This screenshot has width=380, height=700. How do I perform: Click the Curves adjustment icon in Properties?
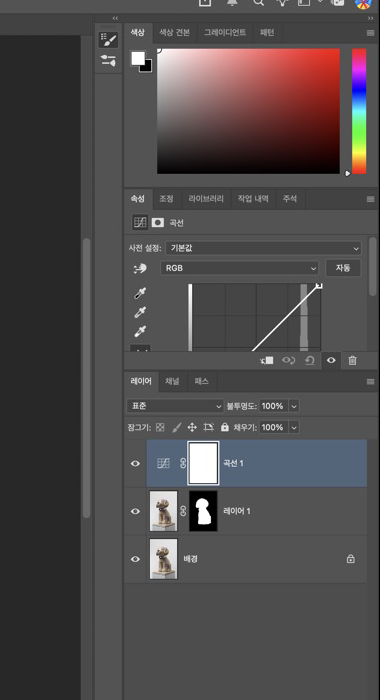pyautogui.click(x=140, y=222)
